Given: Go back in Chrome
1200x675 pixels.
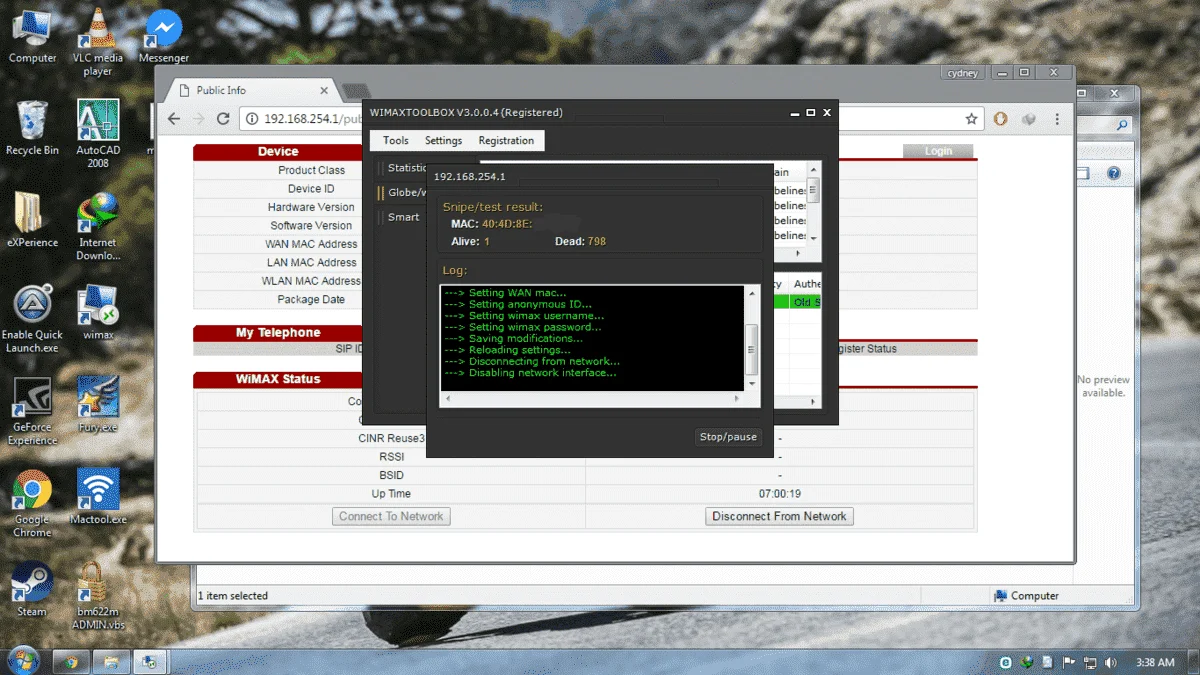Looking at the screenshot, I should (174, 119).
